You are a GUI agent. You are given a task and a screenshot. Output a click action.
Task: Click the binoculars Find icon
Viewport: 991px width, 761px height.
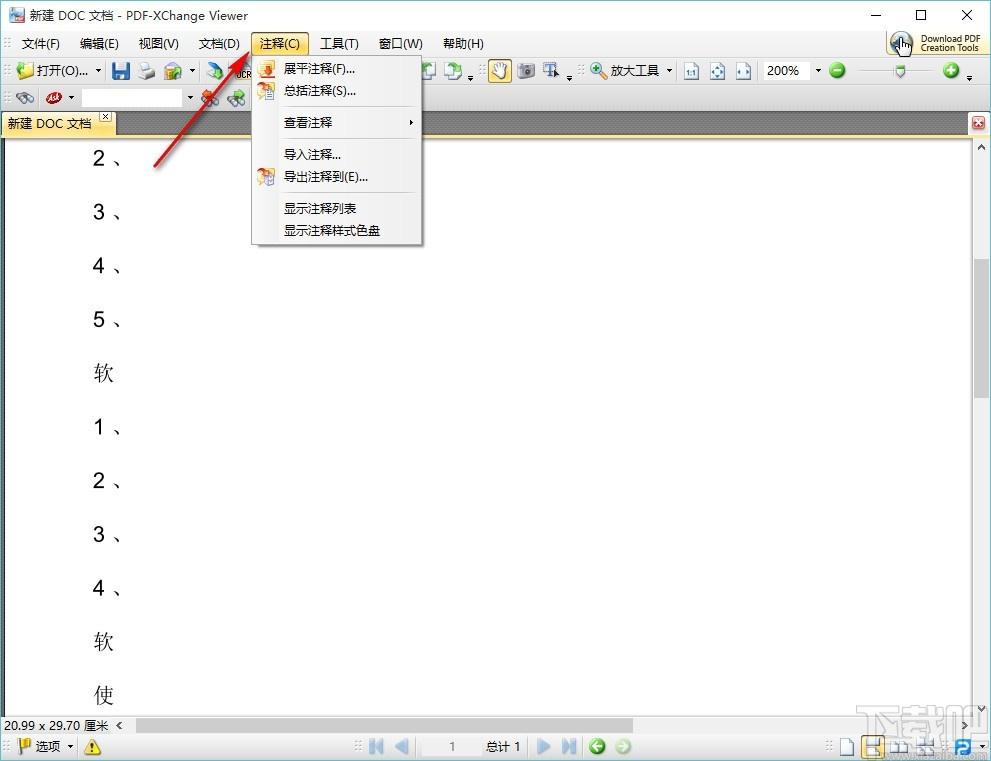[25, 98]
